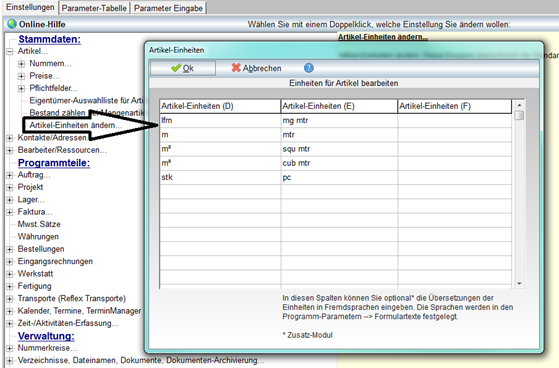The height and width of the screenshot is (368, 559).
Task: Edit the 'squ mtr' translation cell
Action: click(339, 149)
